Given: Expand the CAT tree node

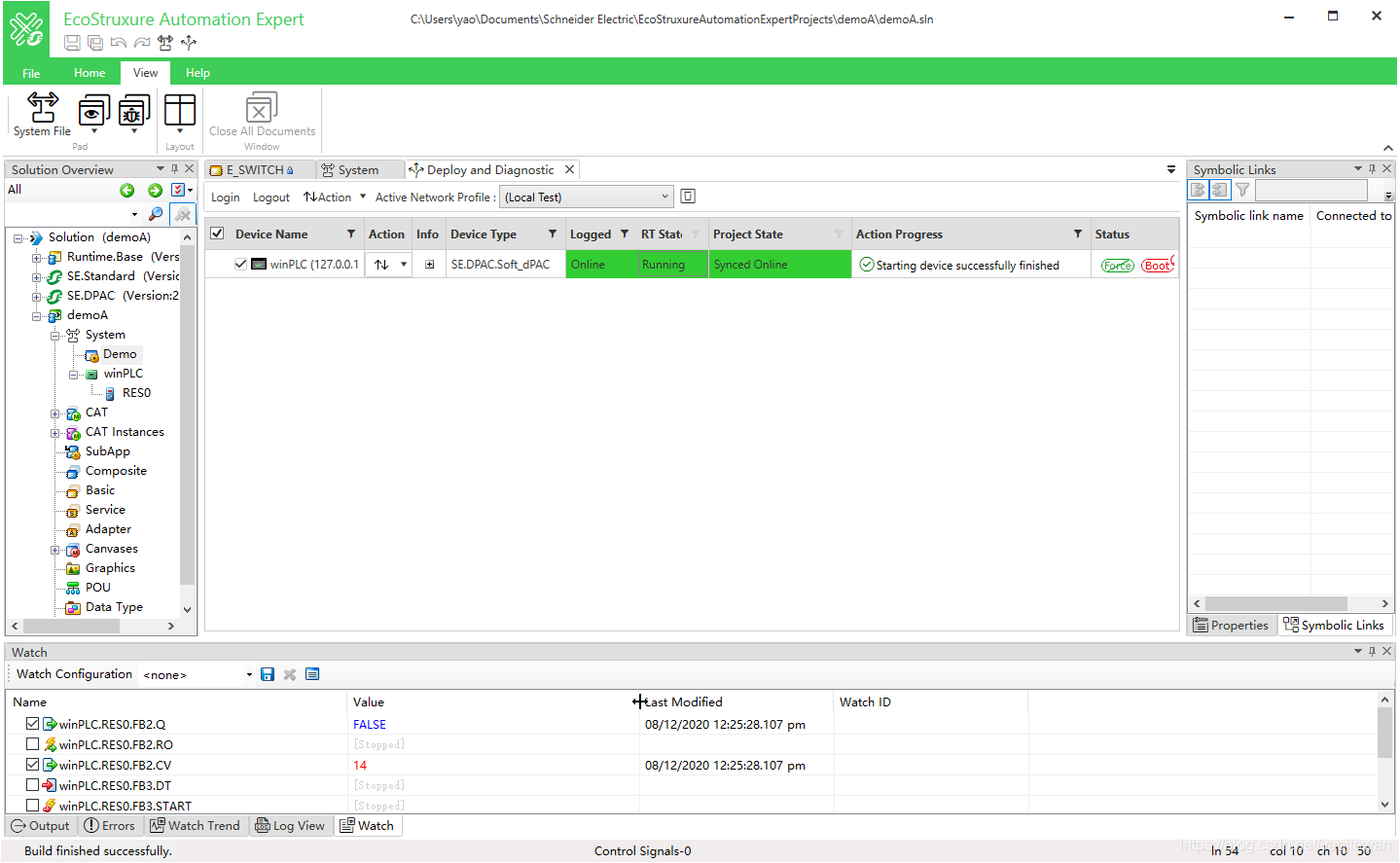Looking at the screenshot, I should (55, 414).
